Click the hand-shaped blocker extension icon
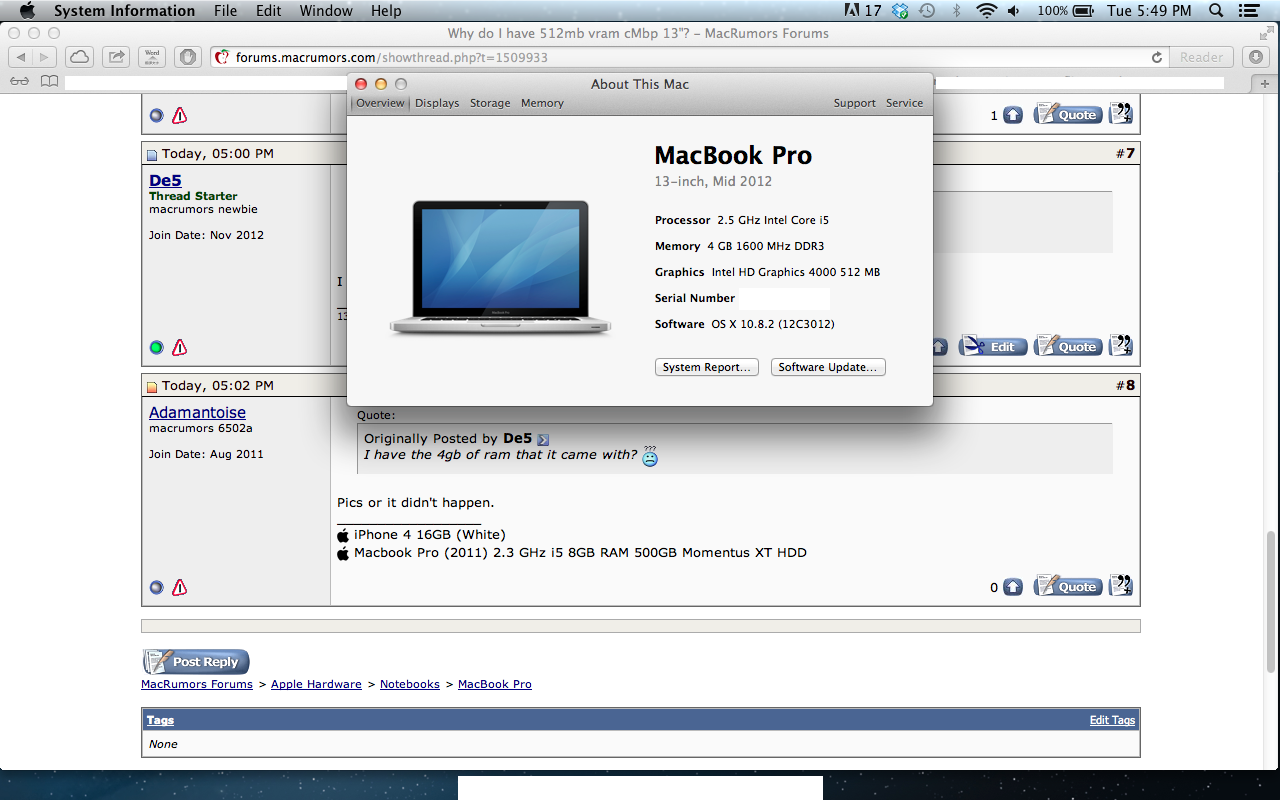The image size is (1280, 800). click(188, 57)
